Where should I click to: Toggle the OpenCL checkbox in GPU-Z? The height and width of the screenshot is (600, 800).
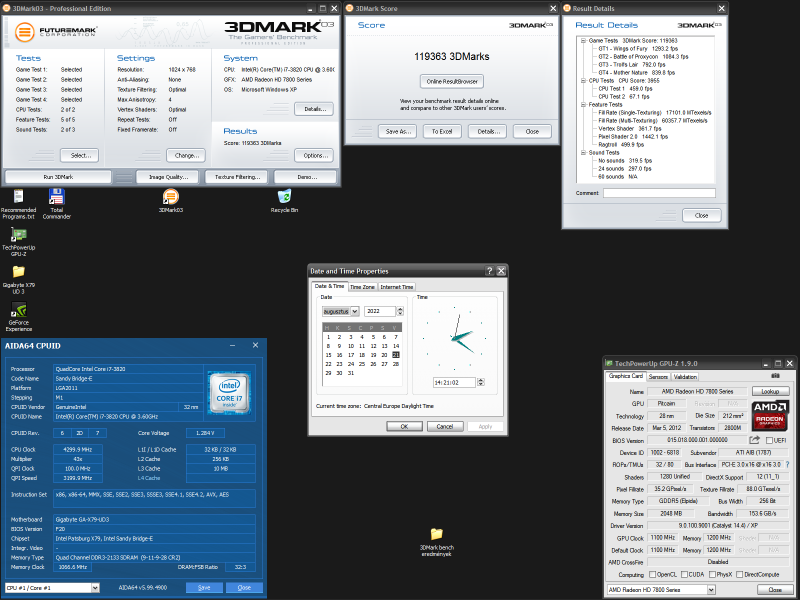pos(652,574)
